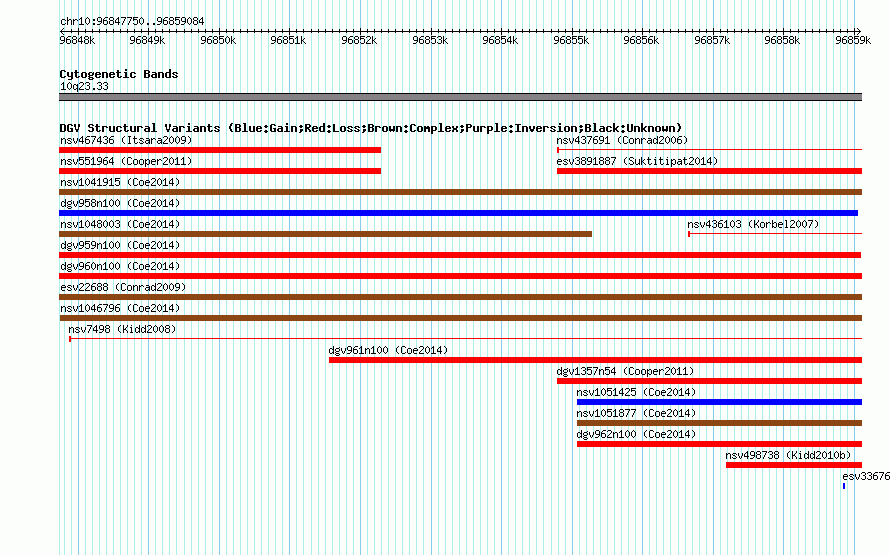Image resolution: width=890 pixels, height=555 pixels.
Task: Select the red esv3891887 loss bar
Action: (x=710, y=171)
